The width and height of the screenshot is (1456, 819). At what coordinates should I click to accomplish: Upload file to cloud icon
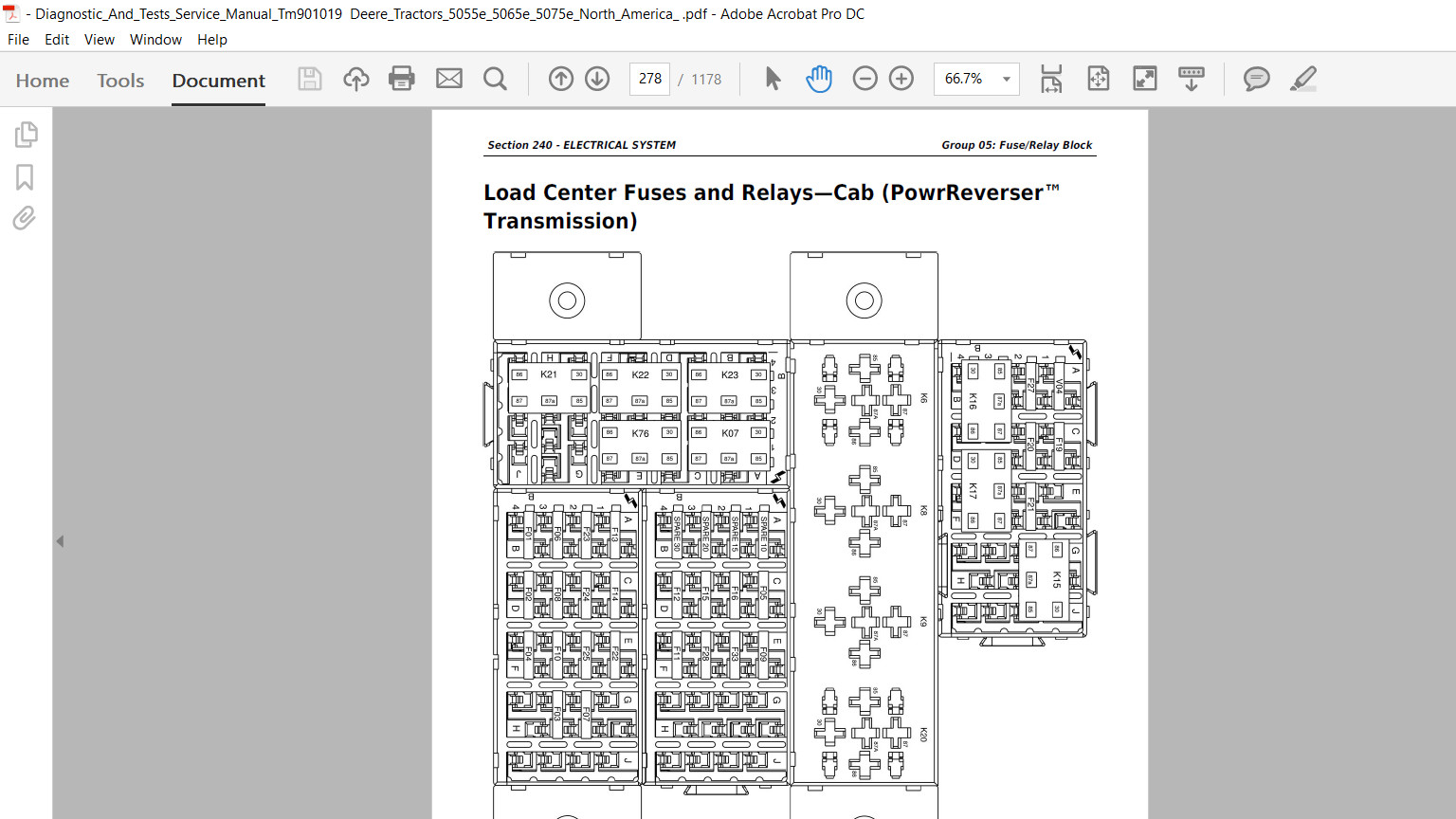[x=356, y=79]
